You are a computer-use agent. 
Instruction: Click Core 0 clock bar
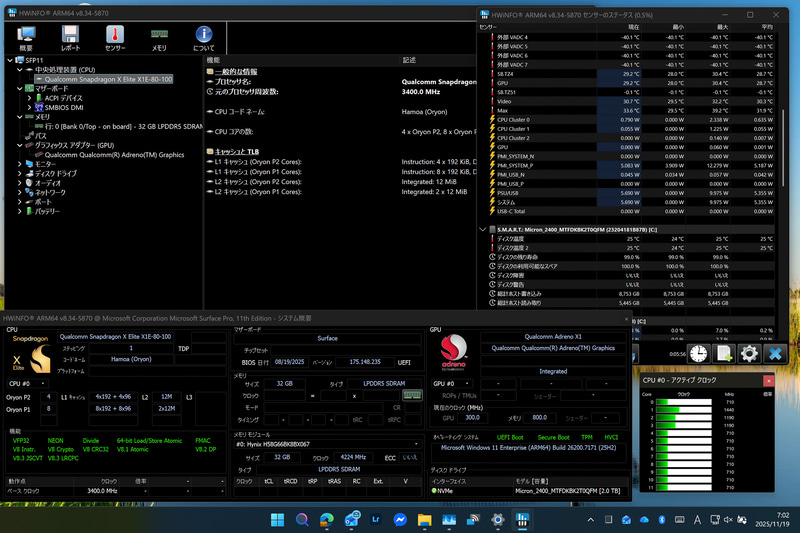click(x=684, y=402)
